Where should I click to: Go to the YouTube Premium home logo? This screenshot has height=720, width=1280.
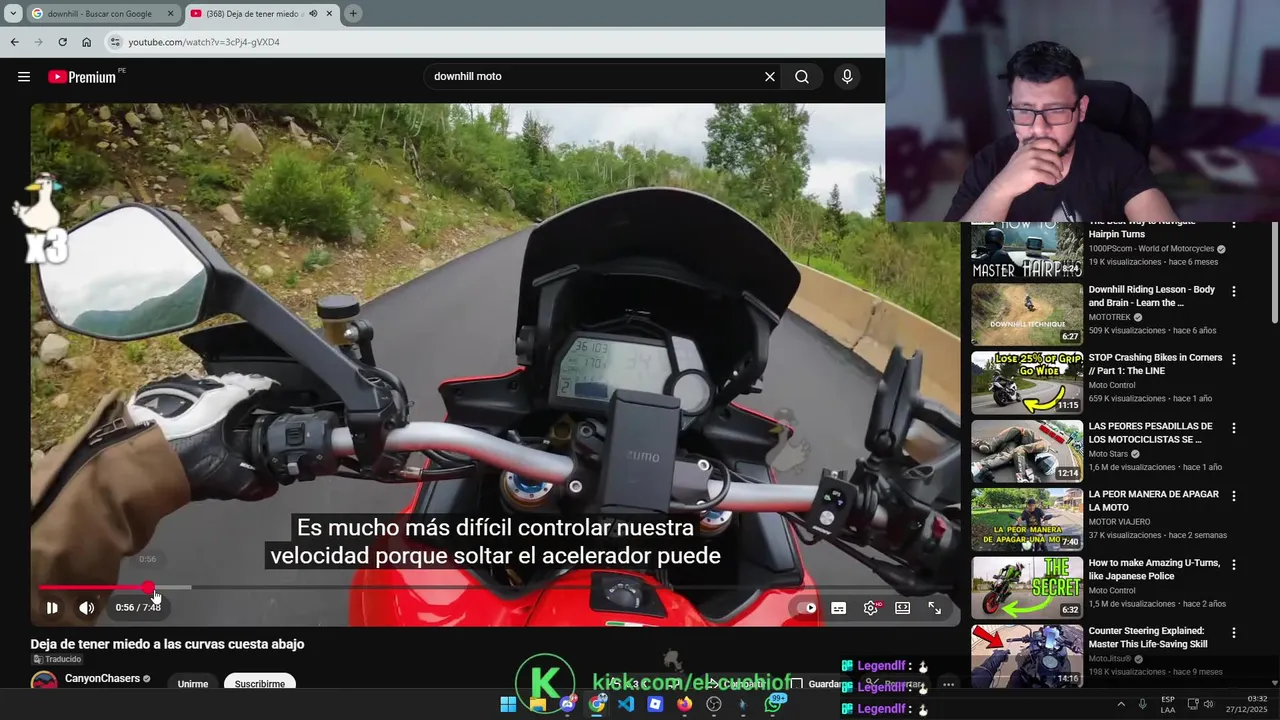pyautogui.click(x=82, y=77)
